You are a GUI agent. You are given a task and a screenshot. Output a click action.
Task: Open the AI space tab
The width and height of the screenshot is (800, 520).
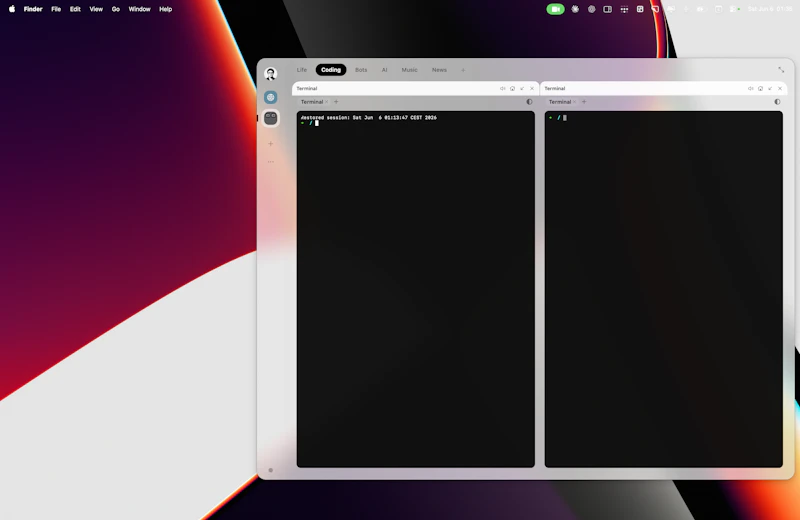coord(384,70)
